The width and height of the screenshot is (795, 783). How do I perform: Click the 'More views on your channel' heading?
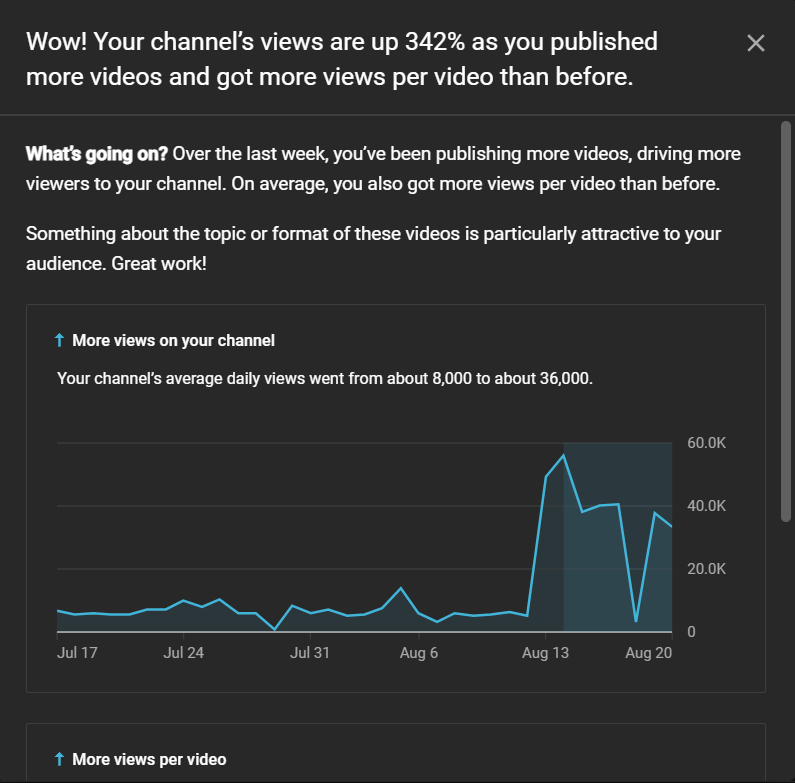coord(173,340)
